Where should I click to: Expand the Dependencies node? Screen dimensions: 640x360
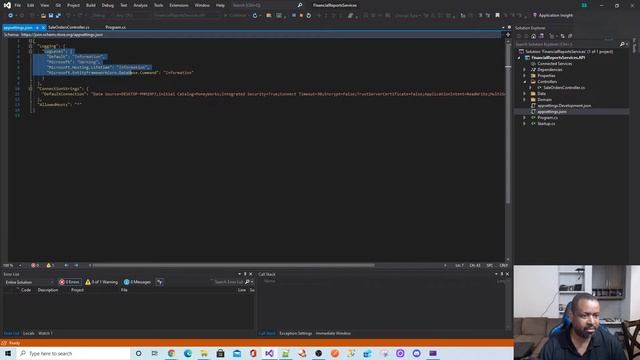524,70
